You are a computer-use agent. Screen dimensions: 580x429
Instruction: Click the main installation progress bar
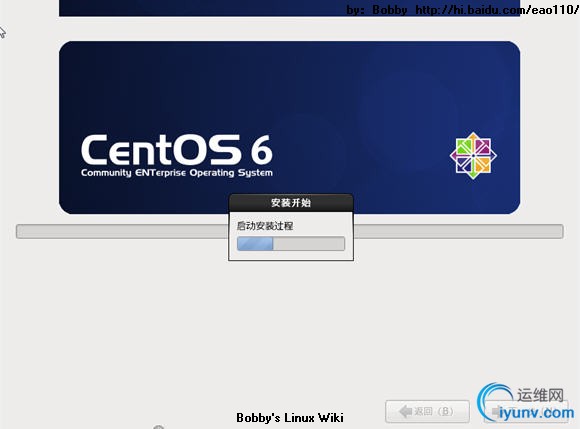(x=290, y=232)
